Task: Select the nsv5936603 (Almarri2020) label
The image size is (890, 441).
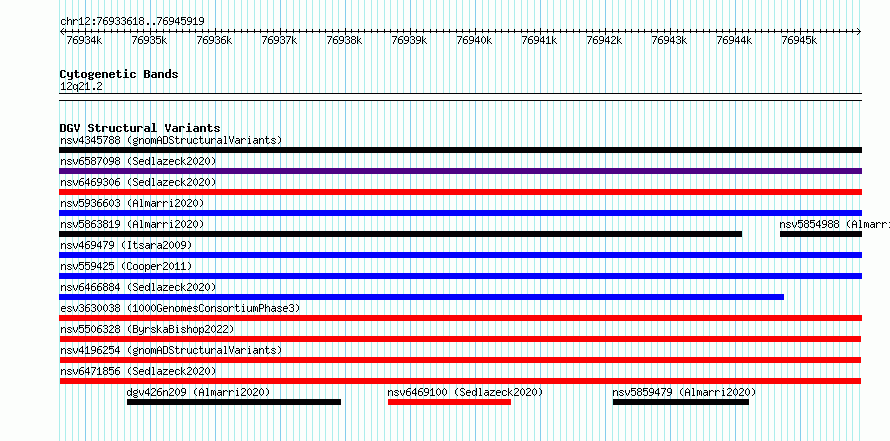Action: (x=132, y=203)
